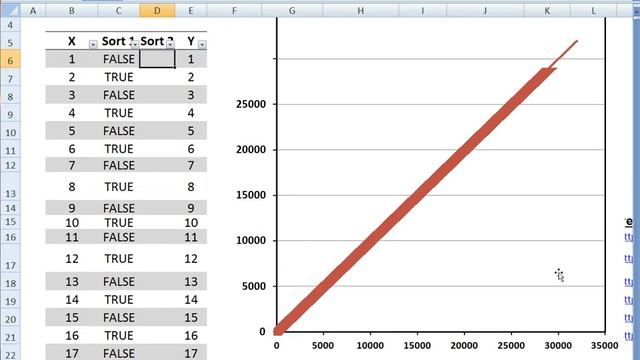
Task: Click the 20000 label on horizontal axis
Action: pyautogui.click(x=464, y=346)
